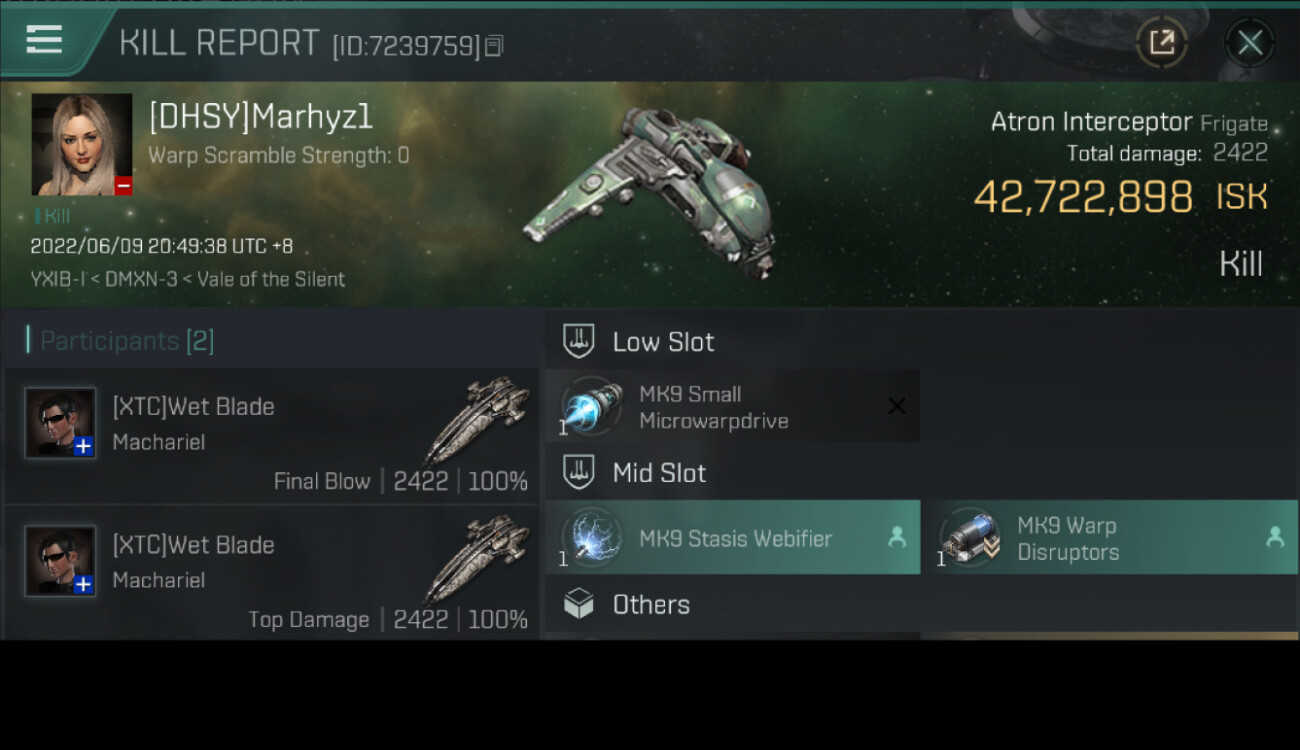Select MK9 Warp Disruptors item
Screen dimensions: 1300x750
pyautogui.click(x=1115, y=538)
